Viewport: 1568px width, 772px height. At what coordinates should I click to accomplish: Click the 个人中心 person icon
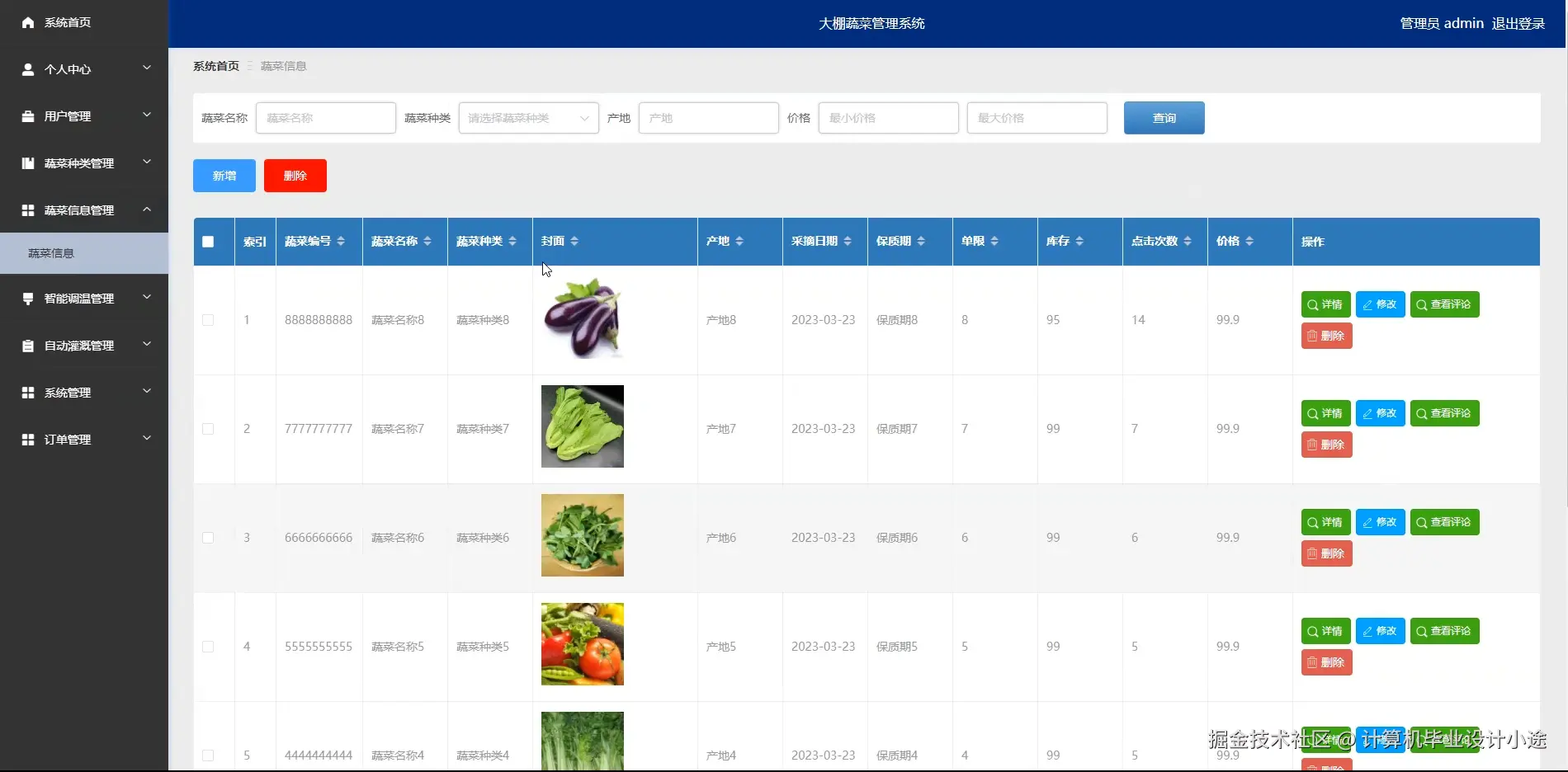[27, 69]
